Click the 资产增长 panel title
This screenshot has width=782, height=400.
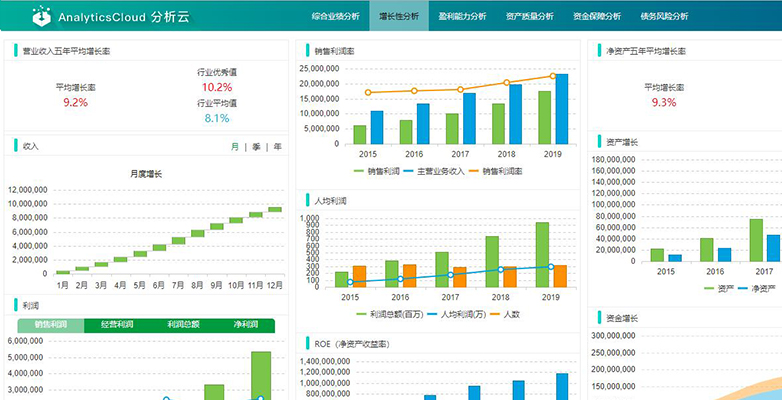click(x=622, y=142)
